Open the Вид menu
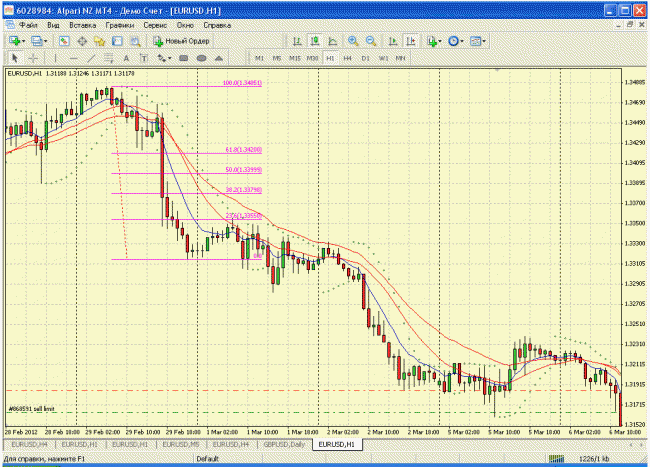This screenshot has width=650, height=467. pos(53,25)
